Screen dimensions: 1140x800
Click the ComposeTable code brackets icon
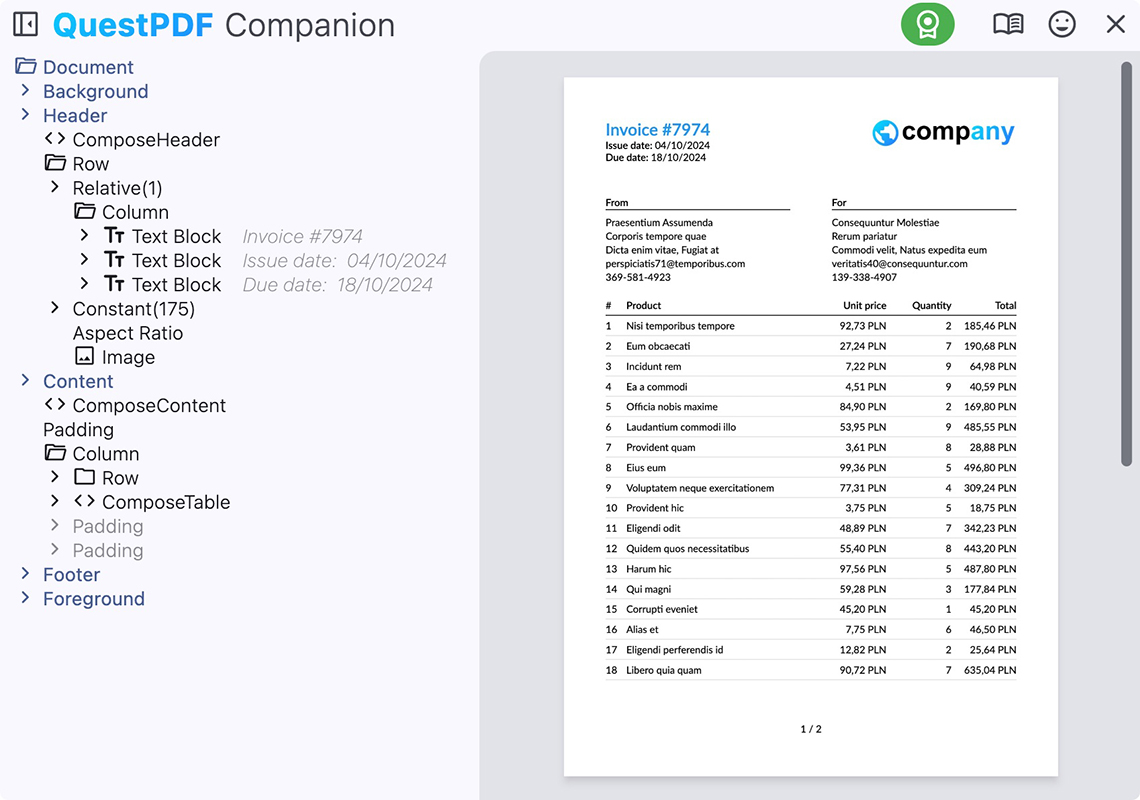tap(85, 501)
